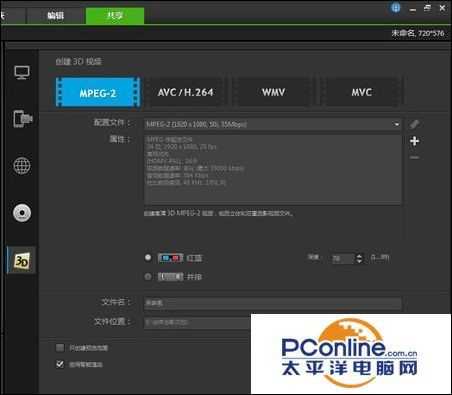Image resolution: width=452 pixels, height=395 pixels.
Task: Click the red-blue 3D glasses icon
Action: (x=170, y=258)
